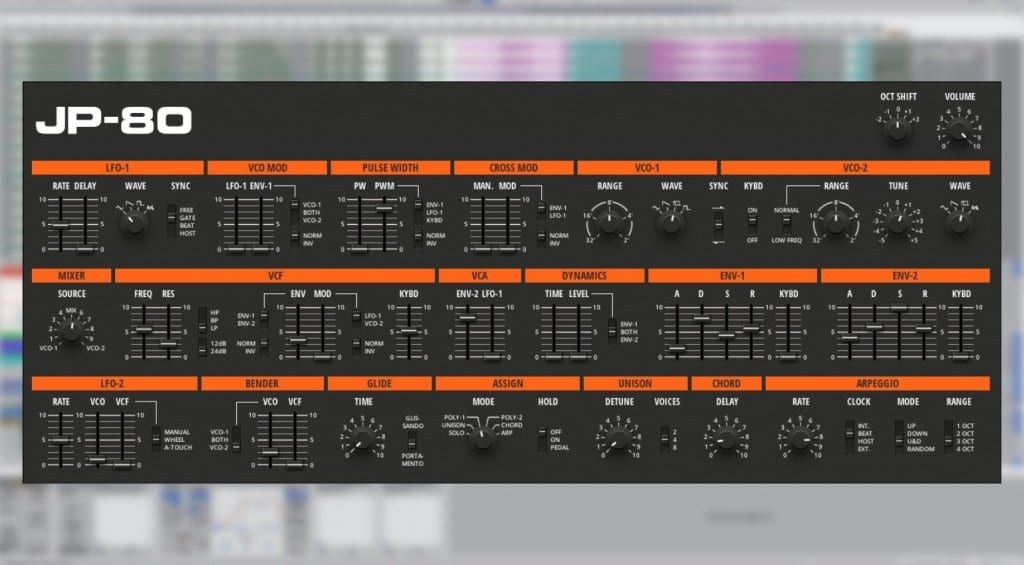Flip LFO-2 MANUAL/WHEEL/A-TOUCH switch
The width and height of the screenshot is (1024, 565).
click(156, 440)
